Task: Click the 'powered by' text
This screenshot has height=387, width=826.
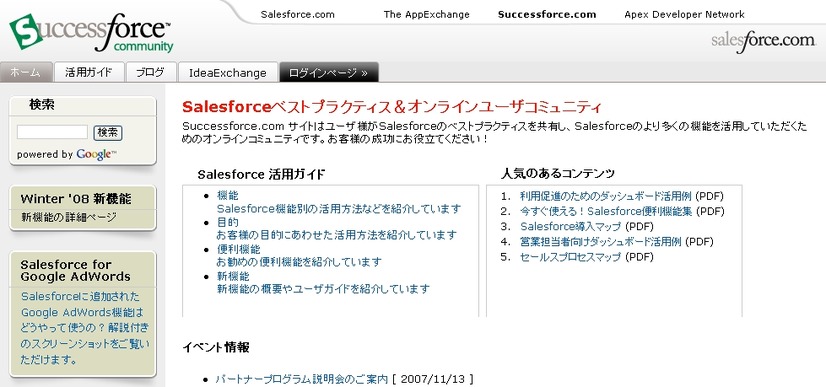Action: pos(45,155)
